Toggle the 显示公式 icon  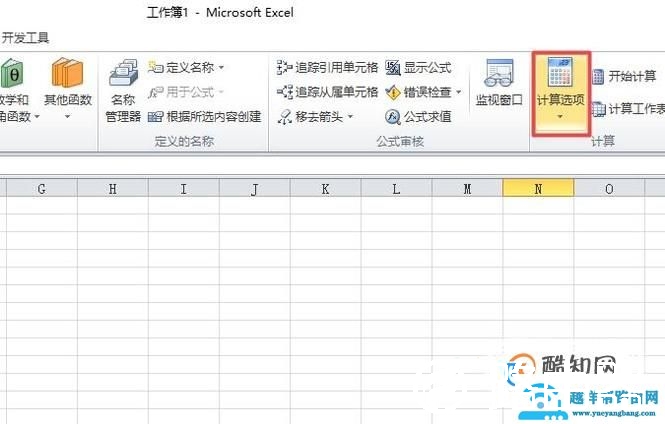click(x=393, y=67)
